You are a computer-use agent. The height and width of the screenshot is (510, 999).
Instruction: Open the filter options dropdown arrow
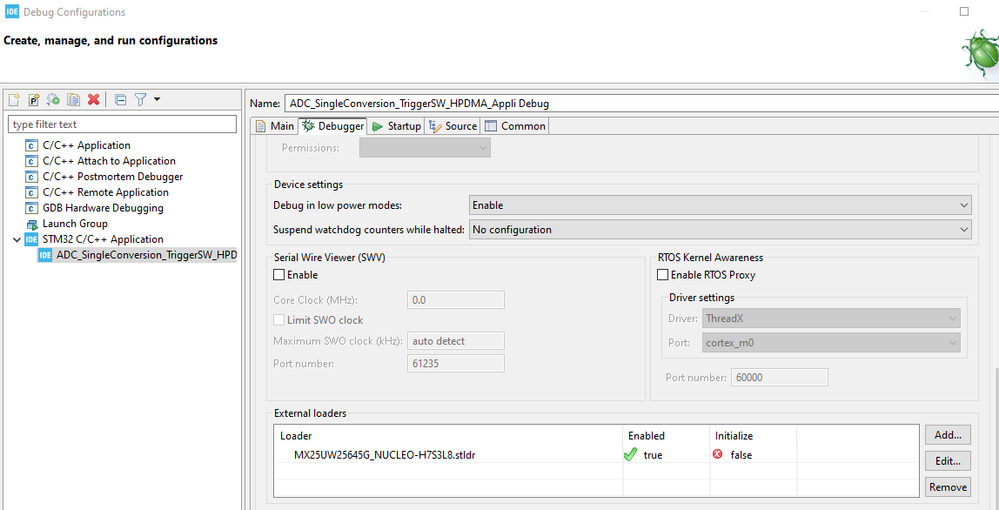coord(157,99)
